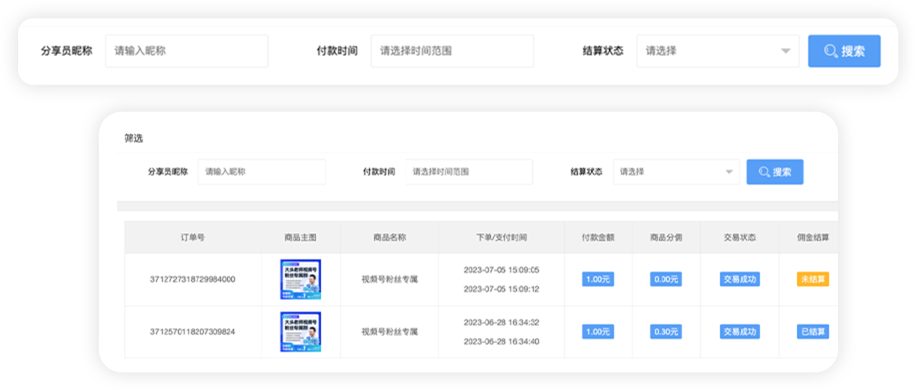The width and height of the screenshot is (916, 390).
Task: Click the 订单号 column header
Action: coord(193,238)
